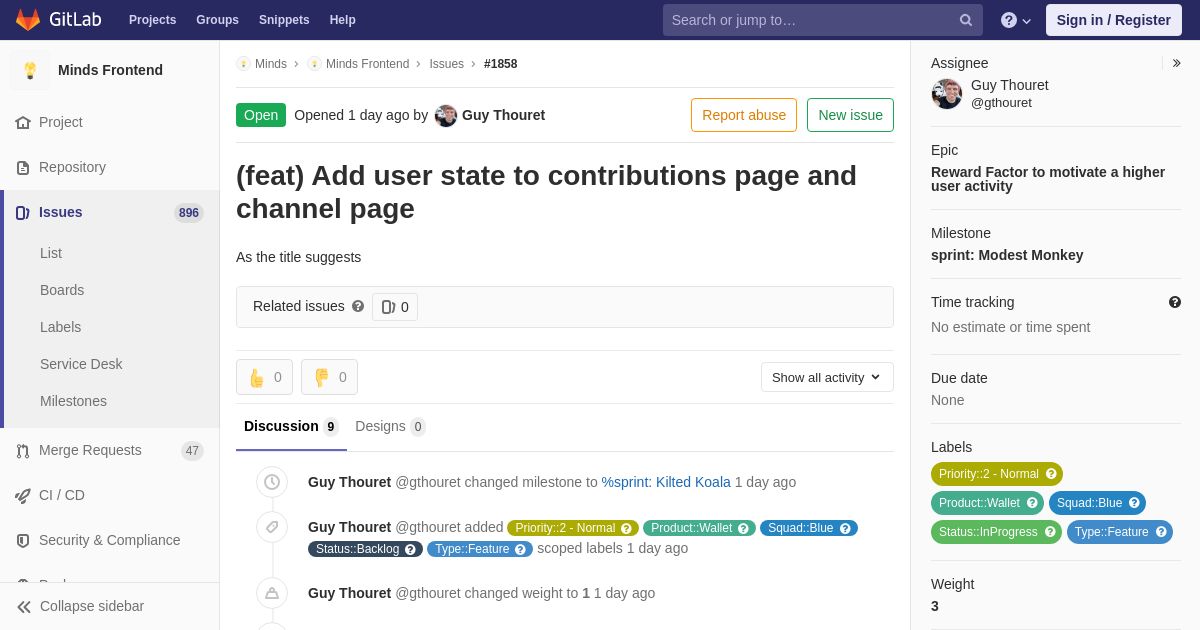This screenshot has height=630, width=1200.
Task: Open Merge Requests via its icon
Action: pos(23,451)
